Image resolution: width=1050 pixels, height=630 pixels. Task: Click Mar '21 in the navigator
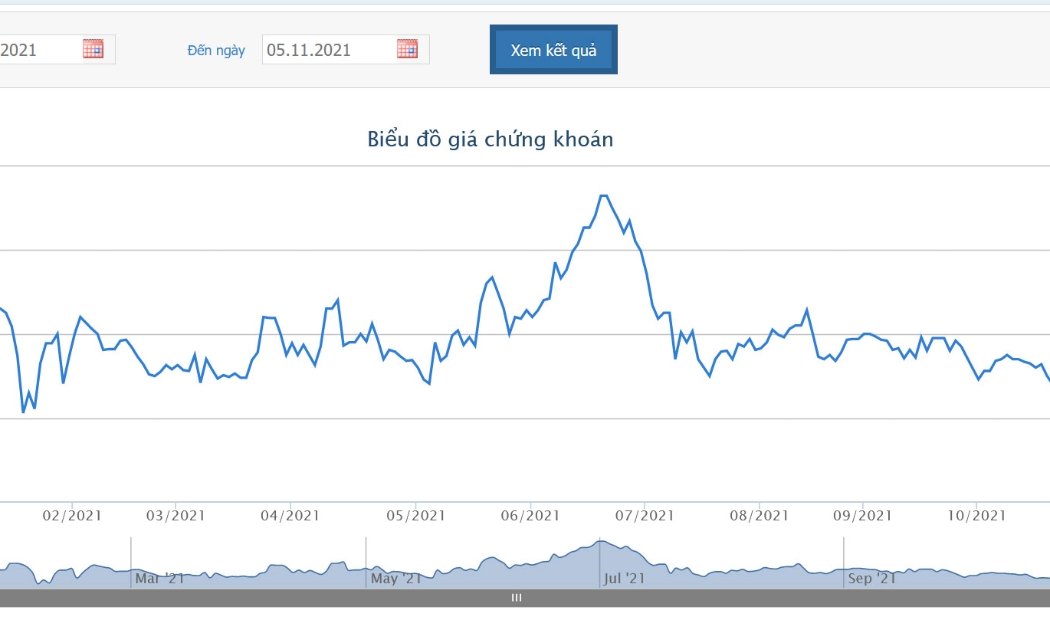click(x=159, y=578)
